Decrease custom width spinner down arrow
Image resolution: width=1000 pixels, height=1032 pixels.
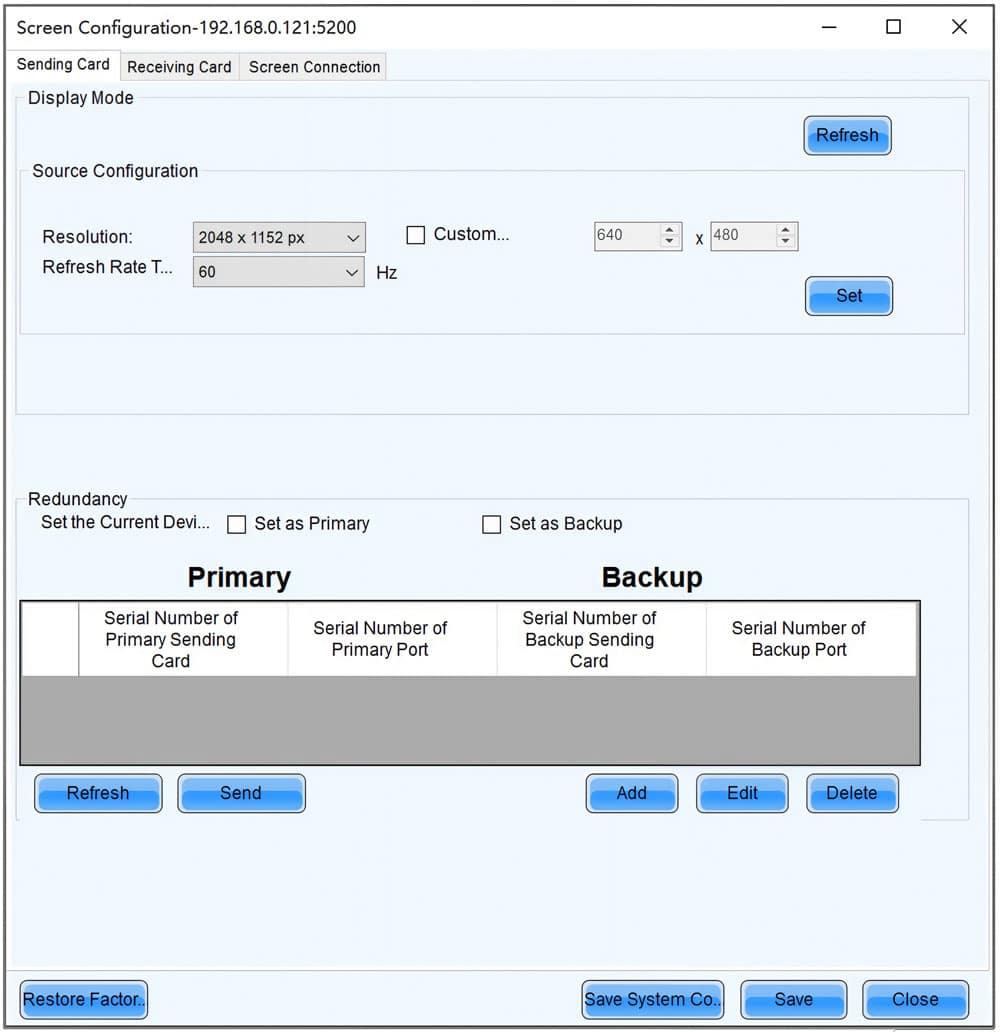[669, 242]
